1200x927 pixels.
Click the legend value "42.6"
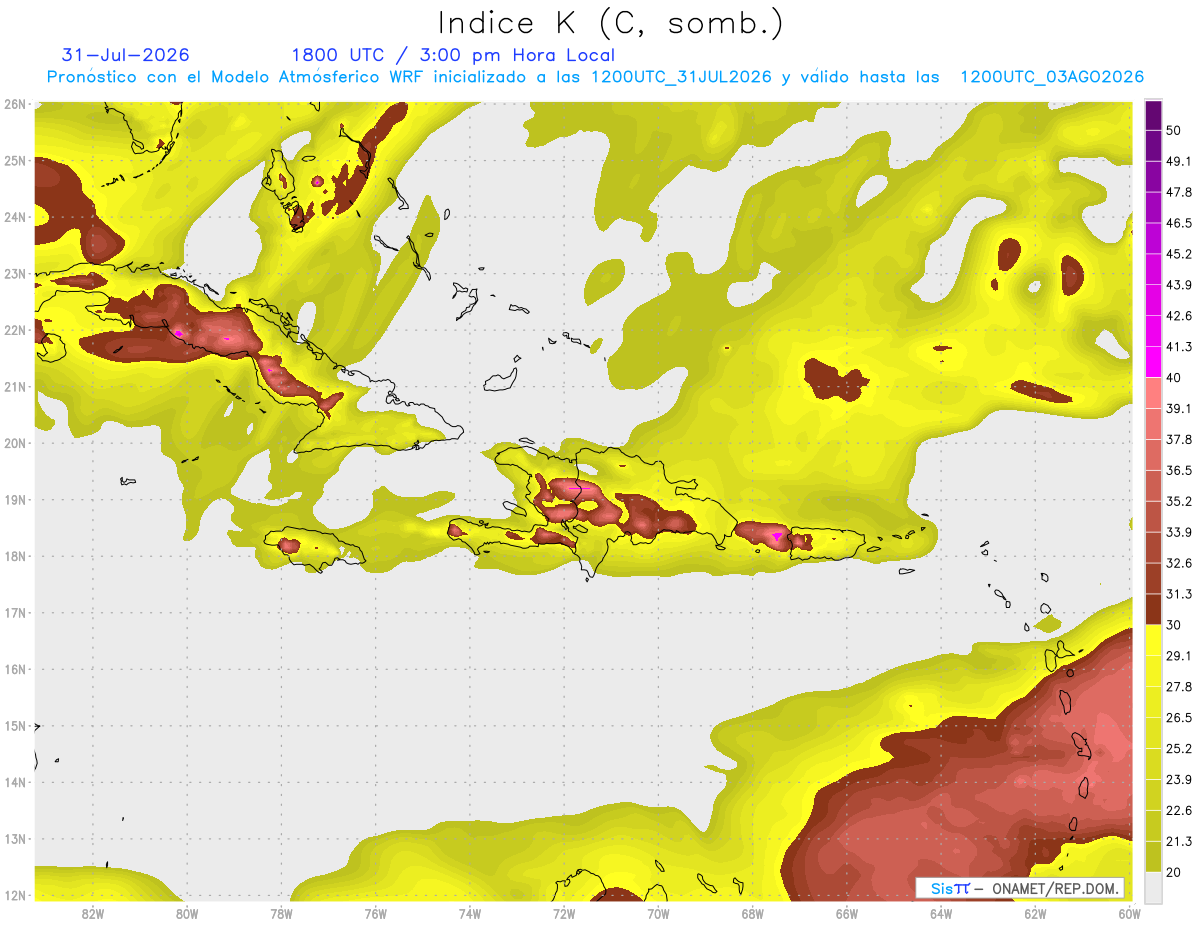pyautogui.click(x=1179, y=316)
